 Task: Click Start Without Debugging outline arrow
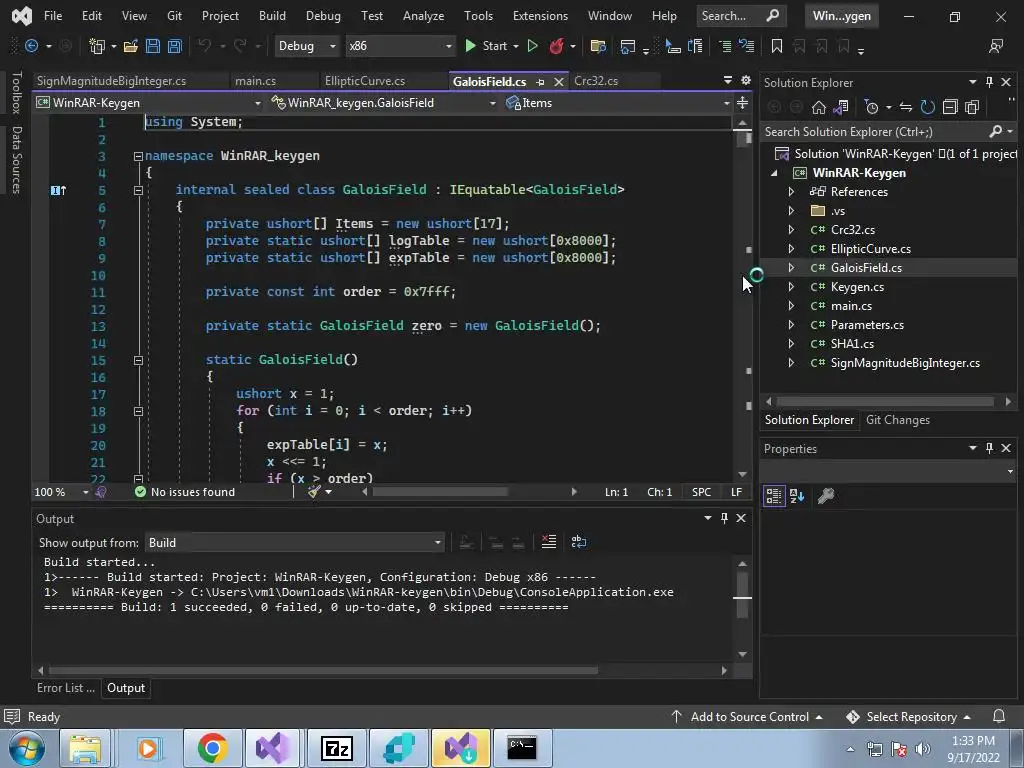click(x=532, y=46)
